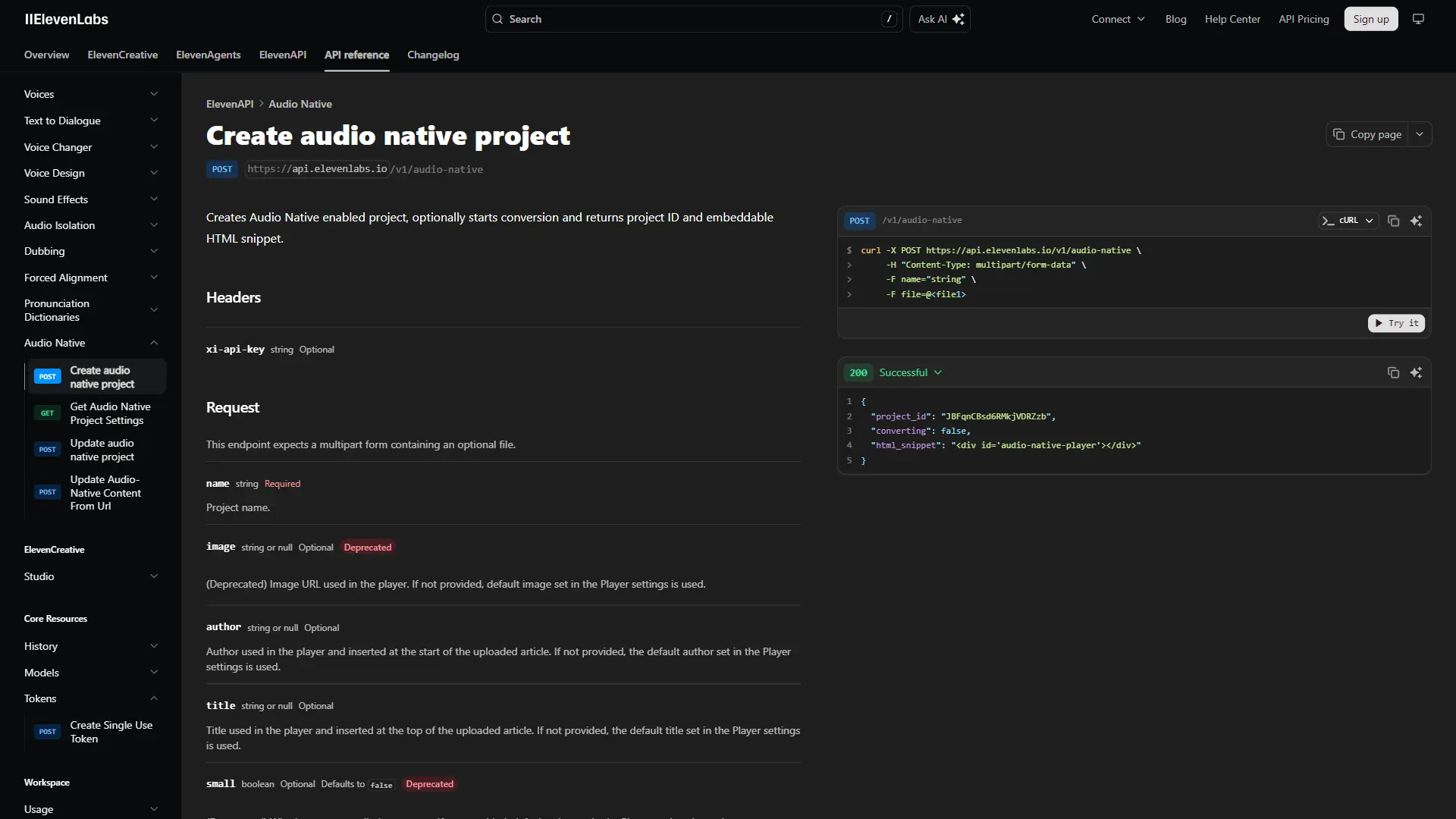Expand the History sidebar section
Viewport: 1456px width, 819px height.
coord(91,646)
